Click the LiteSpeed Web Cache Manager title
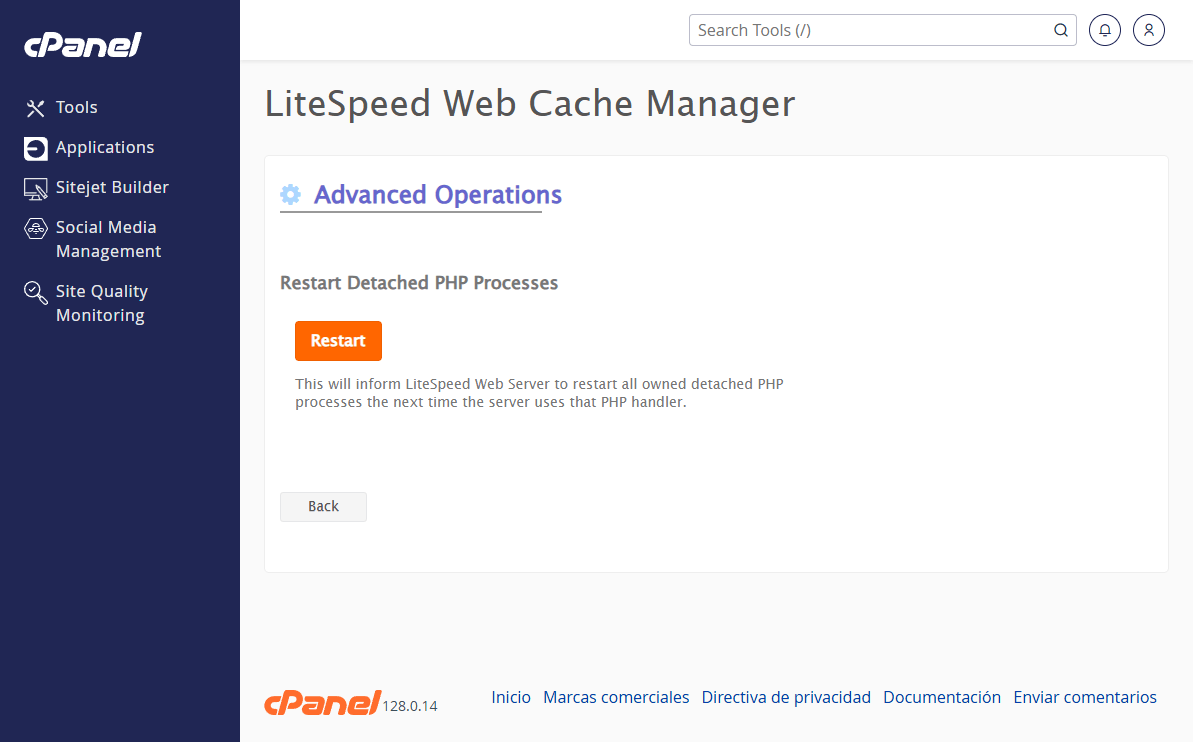The height and width of the screenshot is (742, 1193). pyautogui.click(x=530, y=103)
